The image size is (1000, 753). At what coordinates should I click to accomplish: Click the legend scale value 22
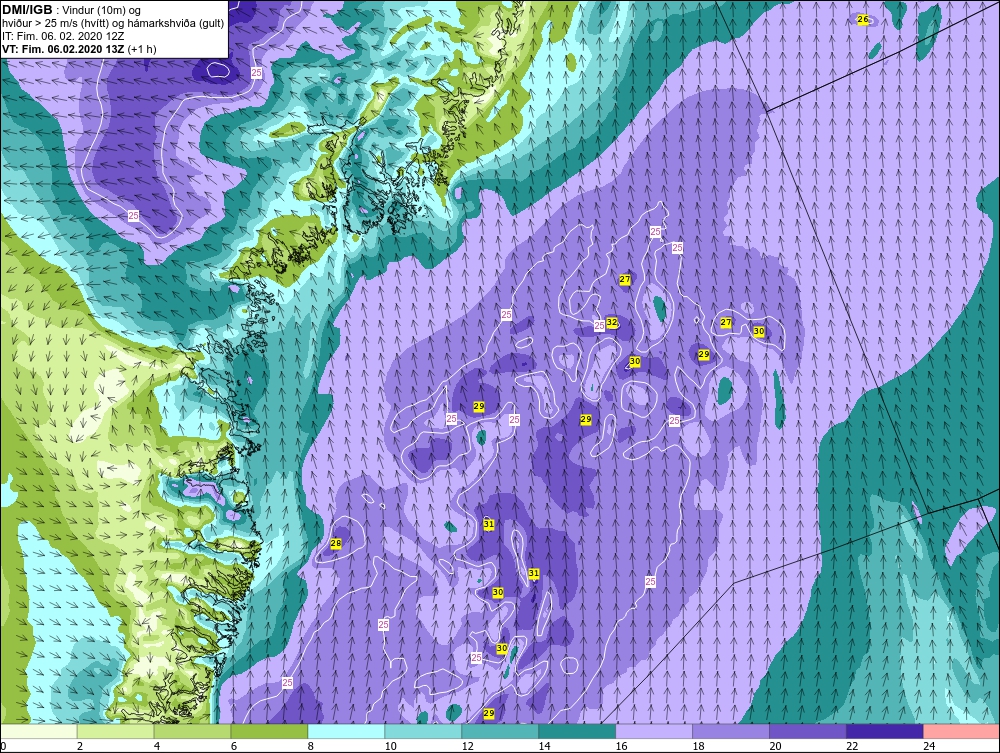[x=852, y=746]
